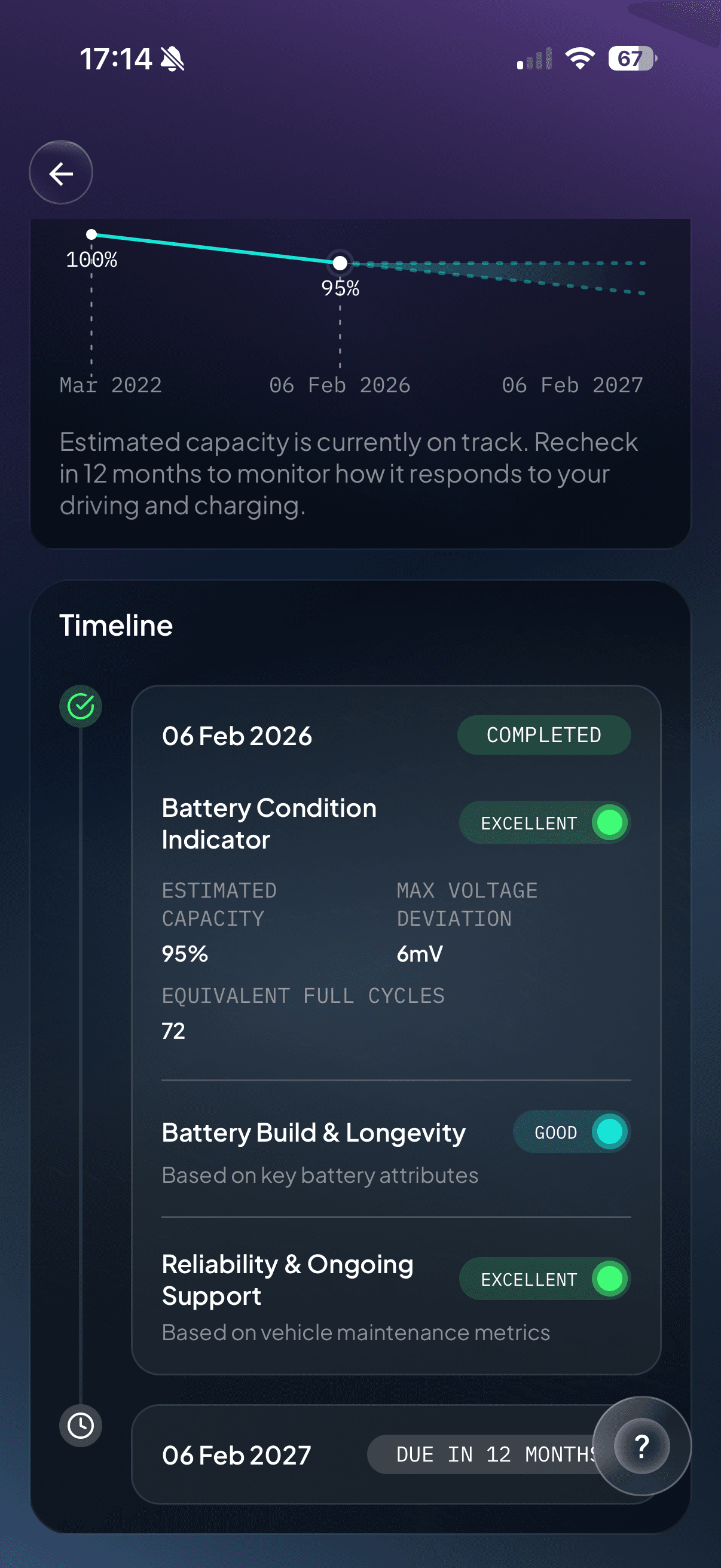Tap the clock icon for upcoming check

point(80,1425)
